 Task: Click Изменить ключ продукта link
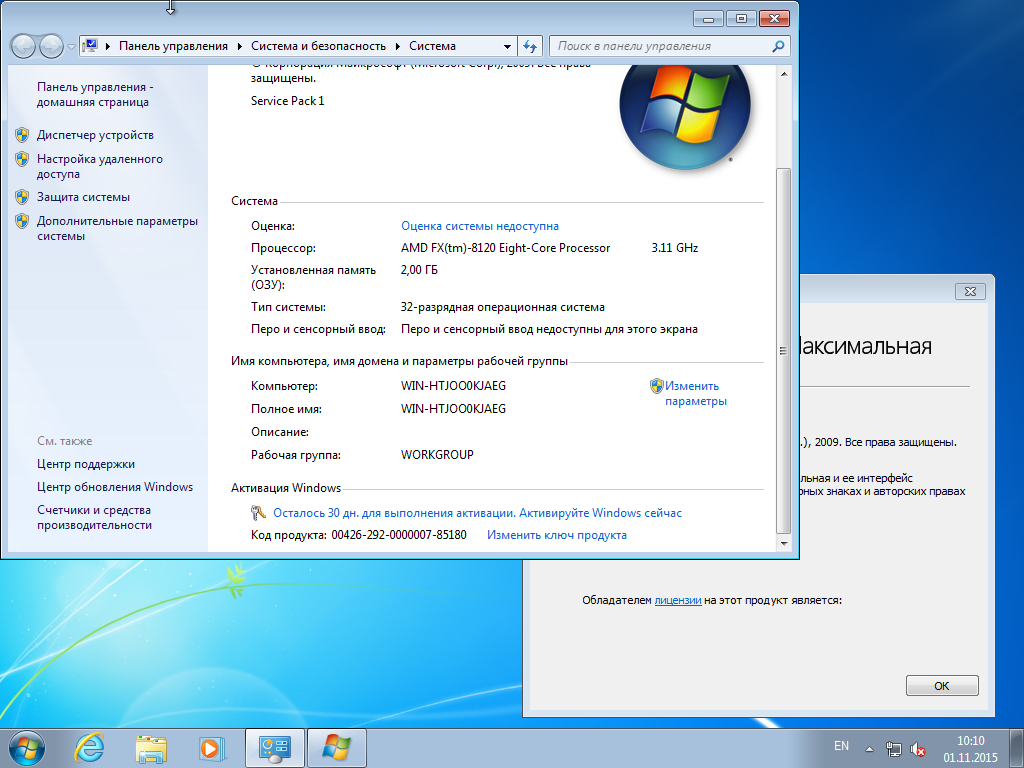557,536
